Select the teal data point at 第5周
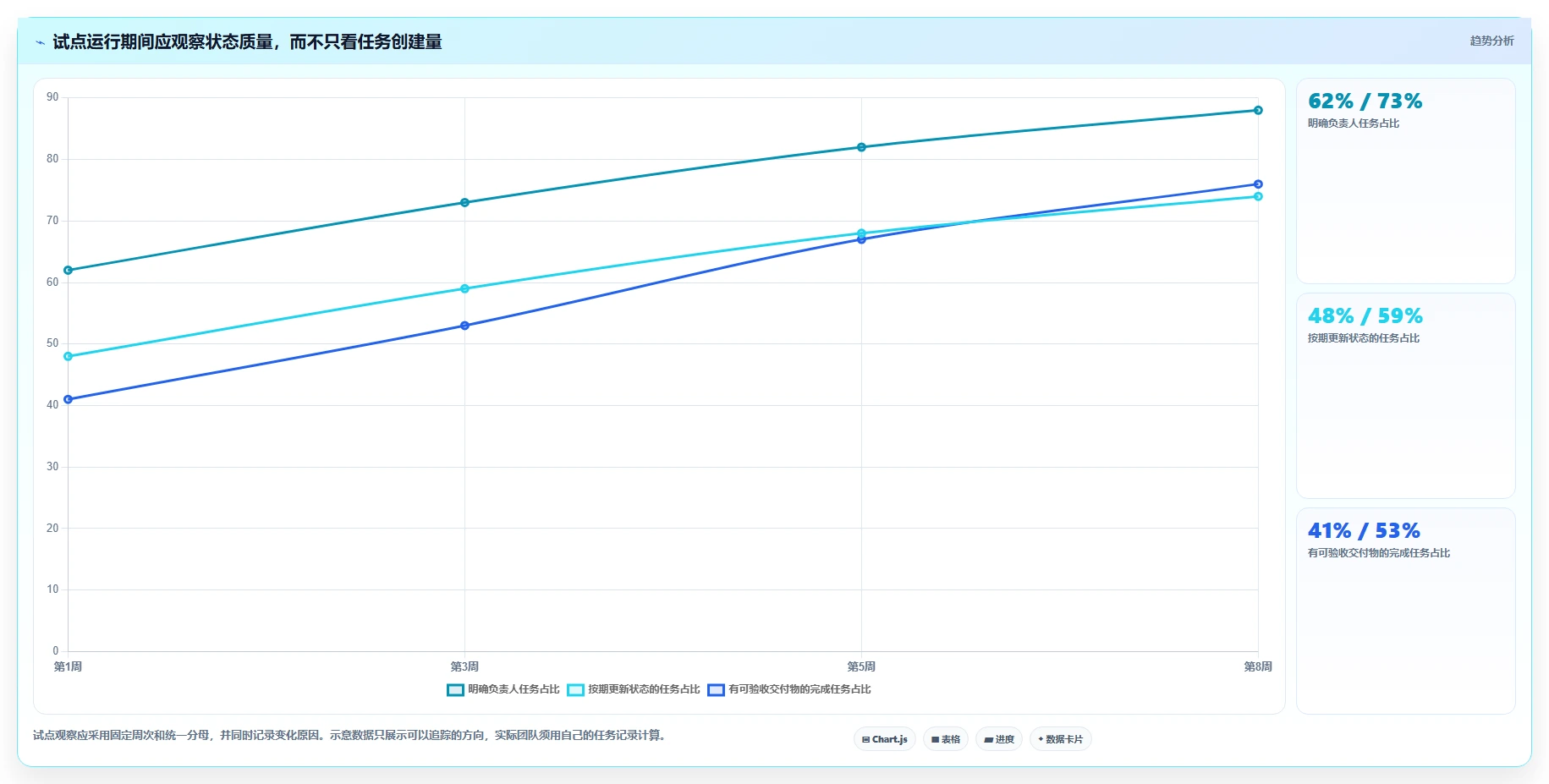Viewport: 1549px width, 784px height. 861,147
